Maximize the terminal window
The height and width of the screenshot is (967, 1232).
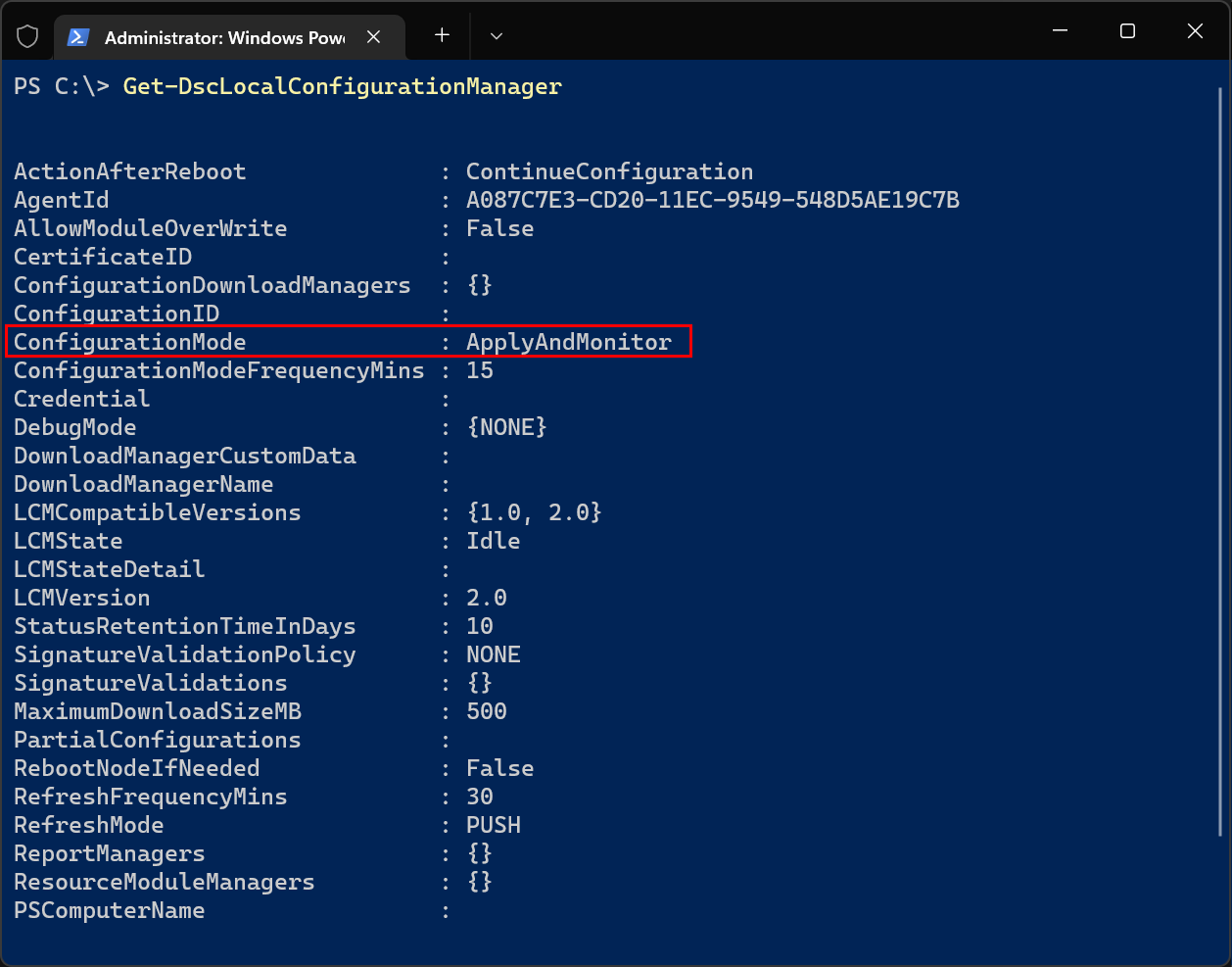1127,31
